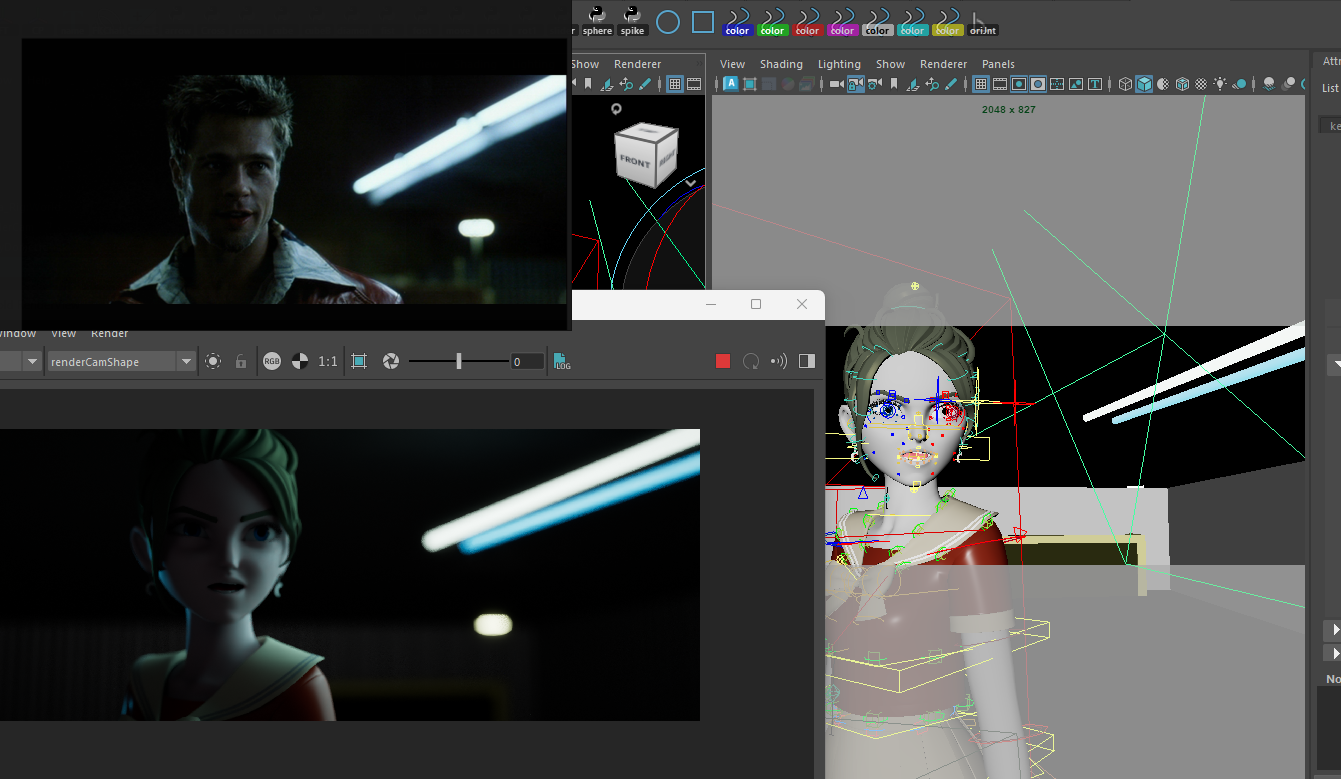Open Camera Attributes in right viewport toolbar

875,84
